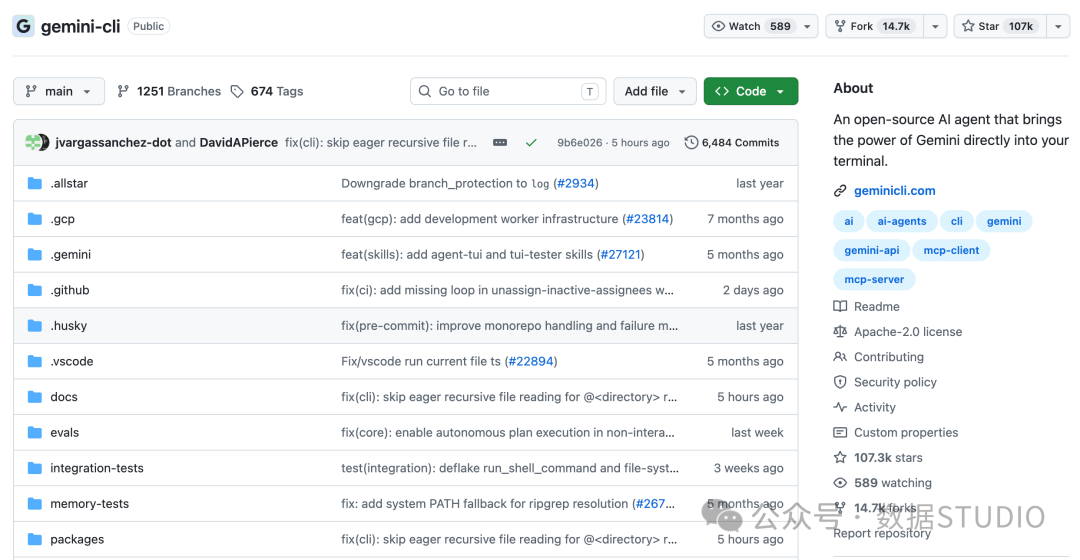
Task: Open the memory-tests folder name
Action: tap(89, 504)
